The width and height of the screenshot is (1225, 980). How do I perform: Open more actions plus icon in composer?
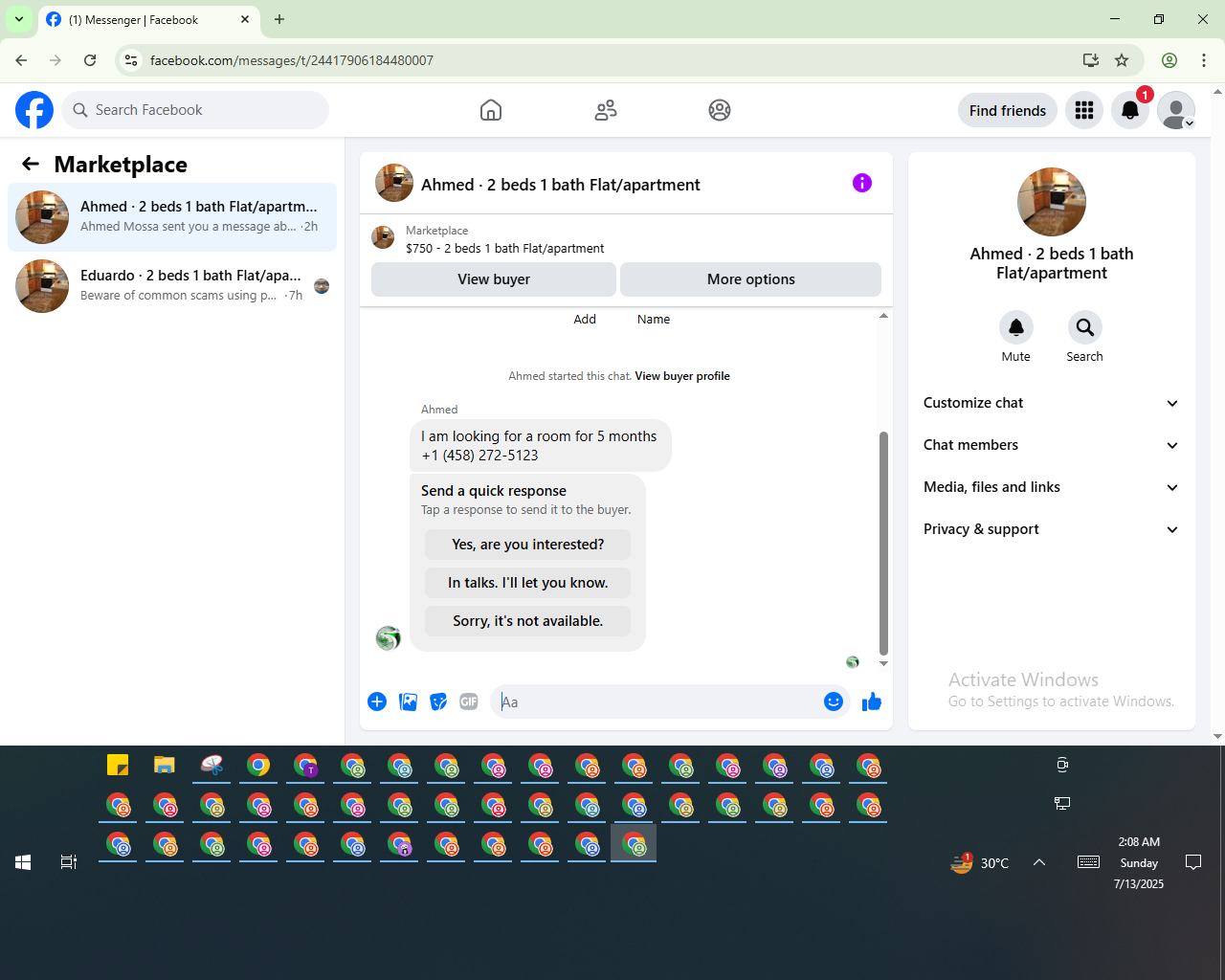[x=377, y=702]
